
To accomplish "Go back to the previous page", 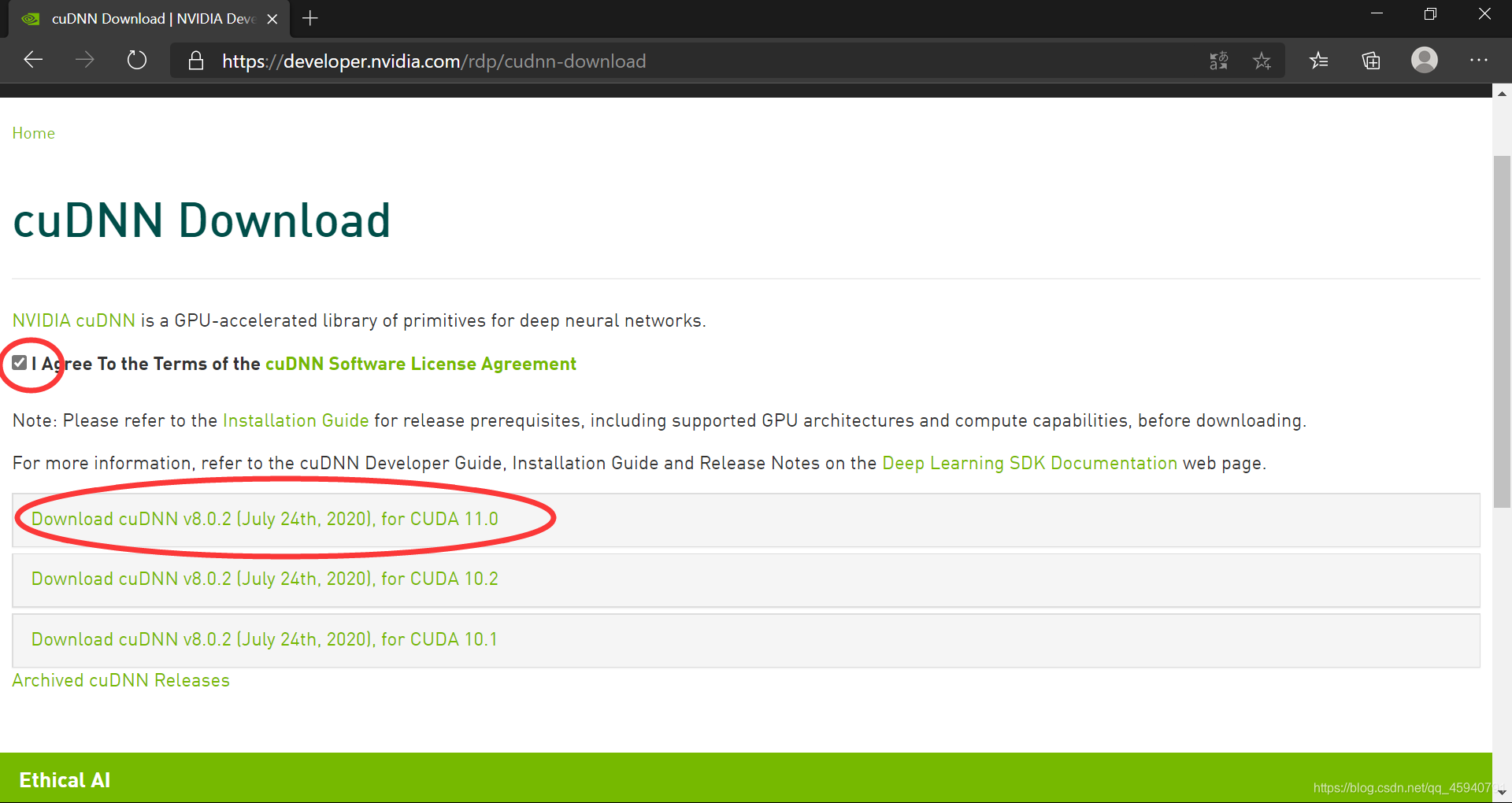I will click(33, 60).
